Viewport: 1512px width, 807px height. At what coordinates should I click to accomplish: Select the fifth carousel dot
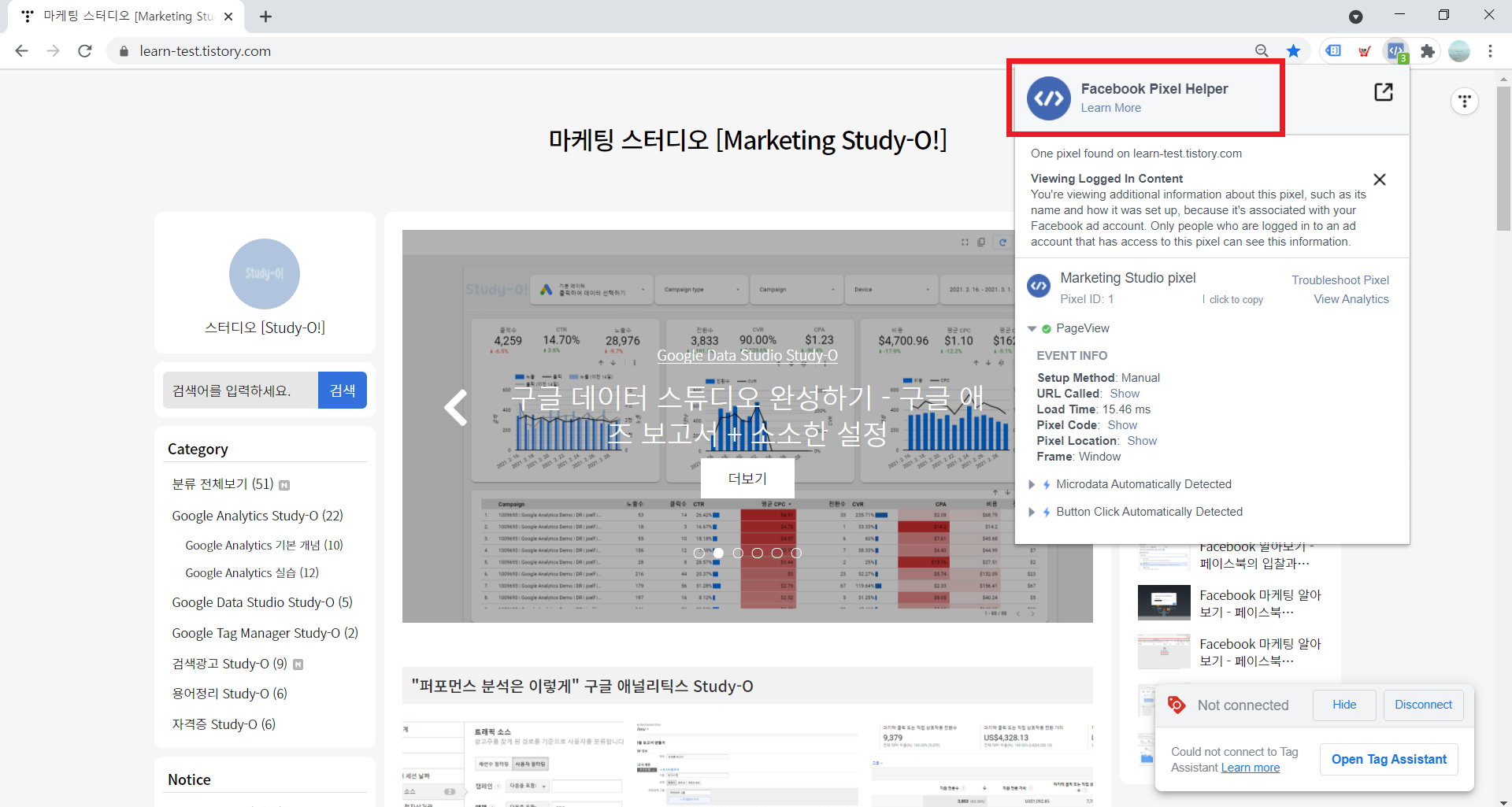tap(777, 553)
